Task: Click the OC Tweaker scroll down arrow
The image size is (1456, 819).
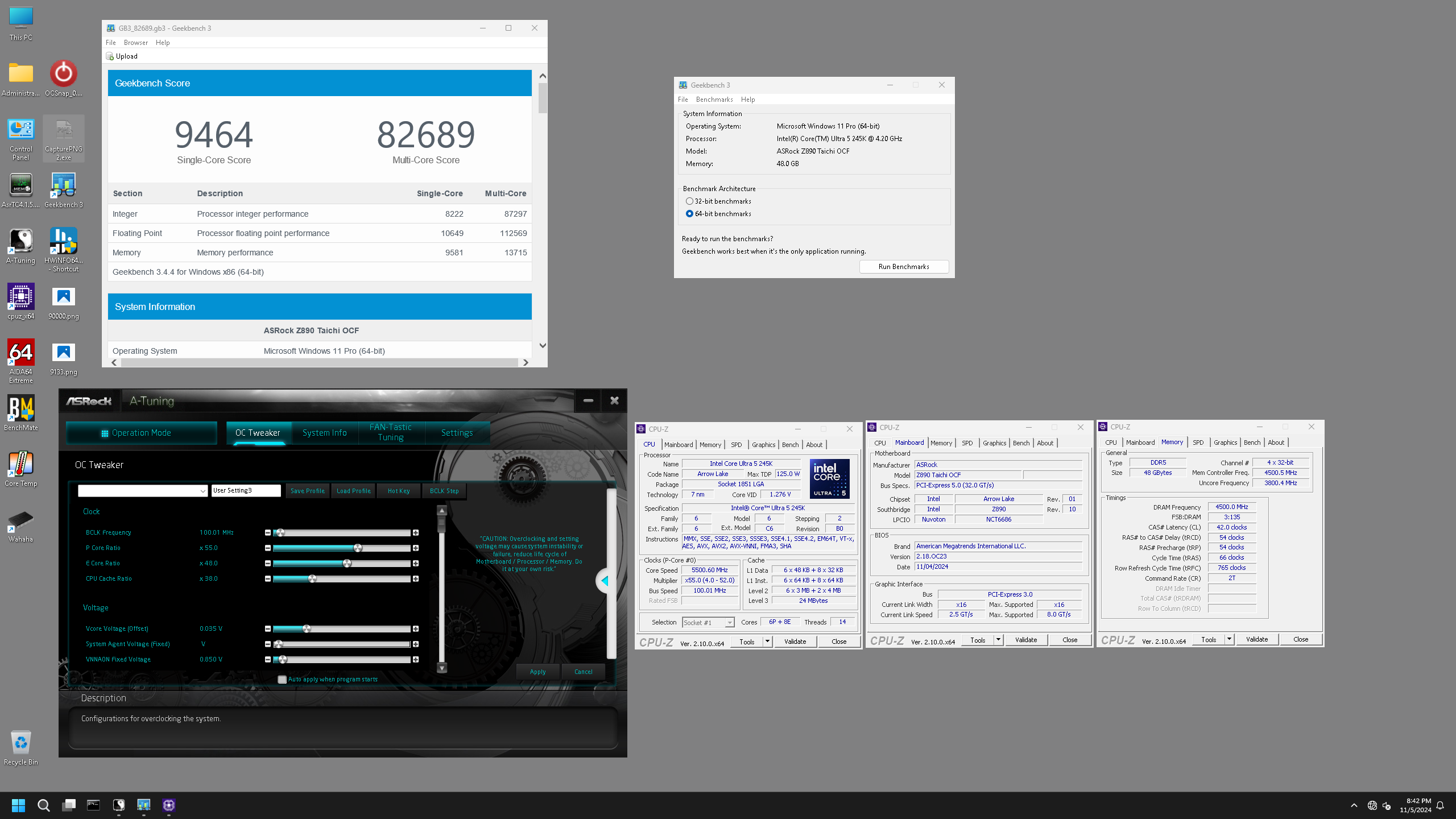Action: 442,668
